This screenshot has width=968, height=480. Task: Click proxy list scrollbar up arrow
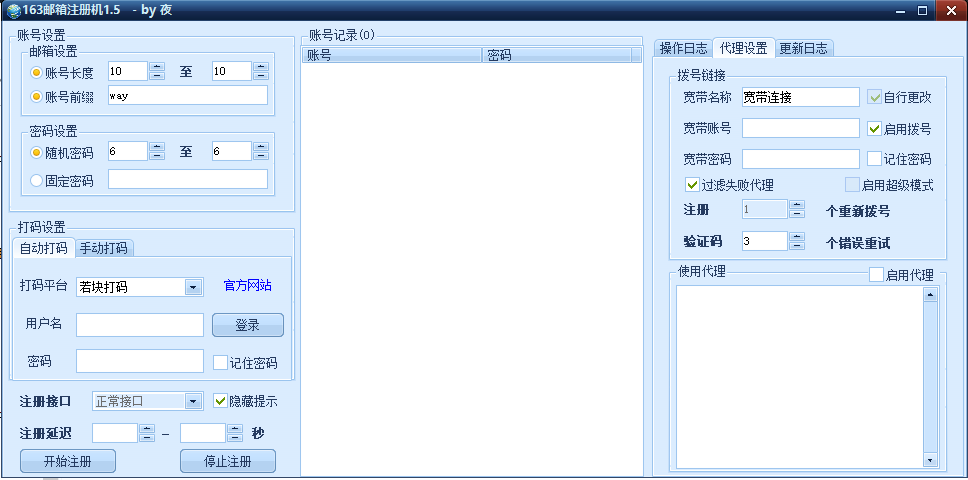tap(930, 295)
